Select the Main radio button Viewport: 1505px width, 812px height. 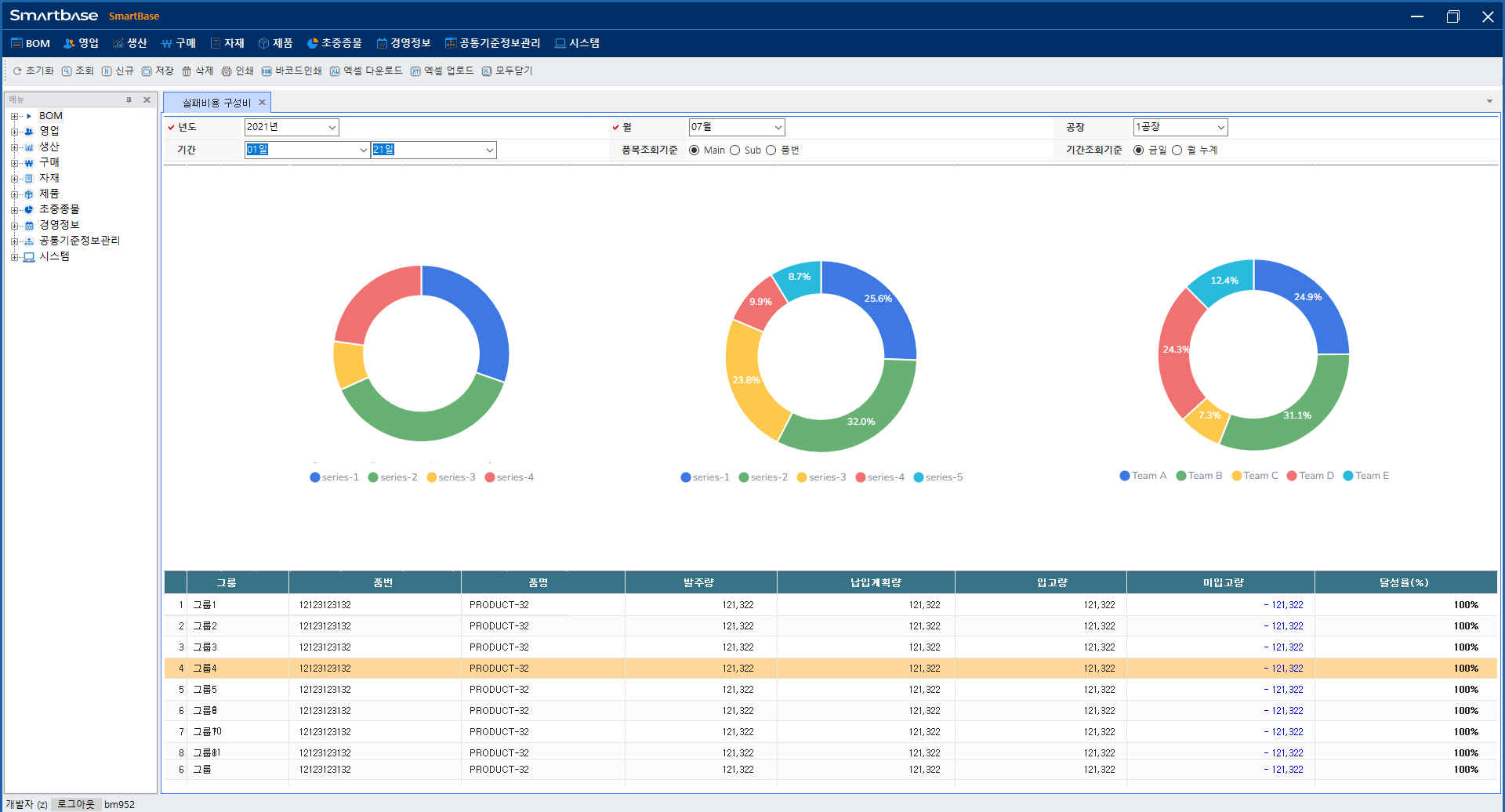point(694,150)
